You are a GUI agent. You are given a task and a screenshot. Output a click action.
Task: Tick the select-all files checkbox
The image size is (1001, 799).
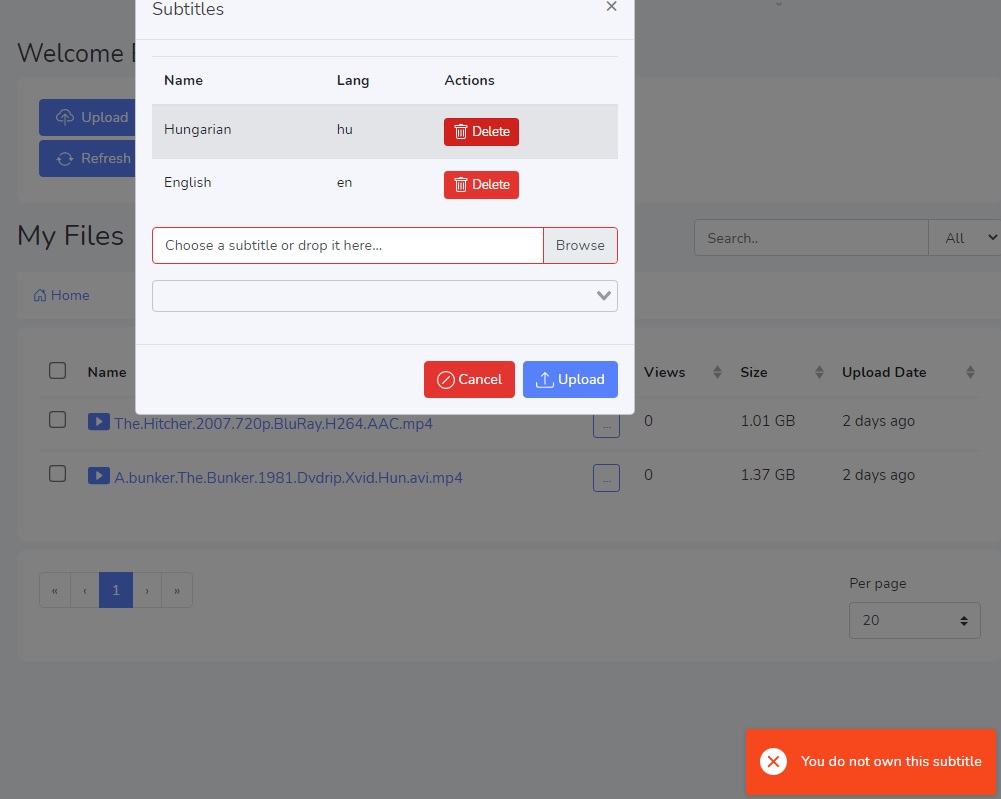pyautogui.click(x=58, y=371)
